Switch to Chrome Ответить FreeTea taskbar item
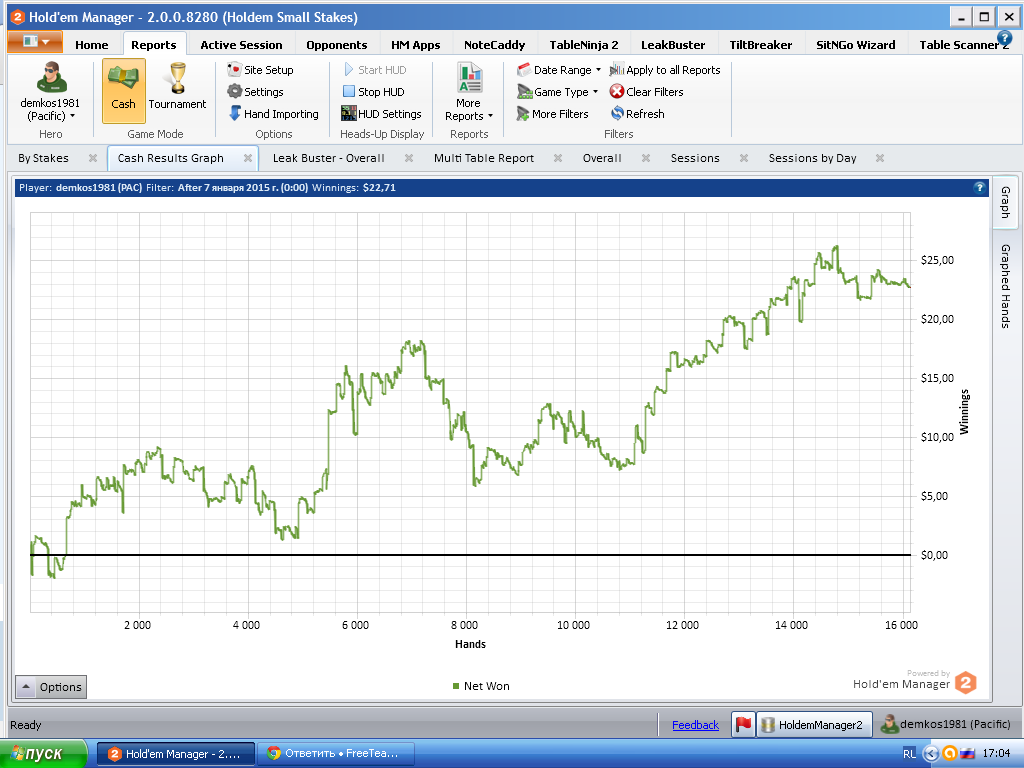This screenshot has width=1024, height=768. [x=336, y=754]
